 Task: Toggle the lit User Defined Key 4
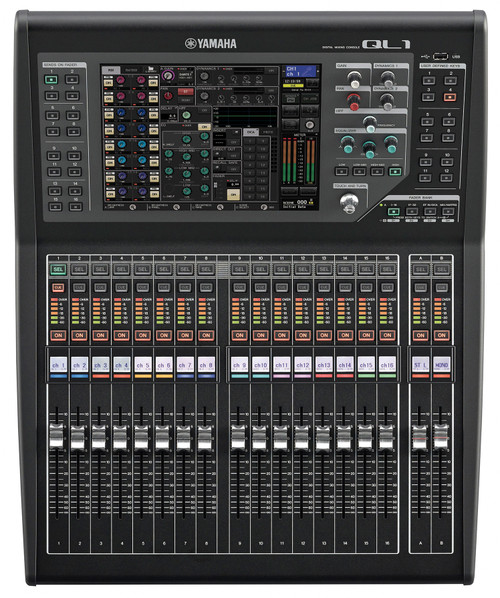point(450,96)
